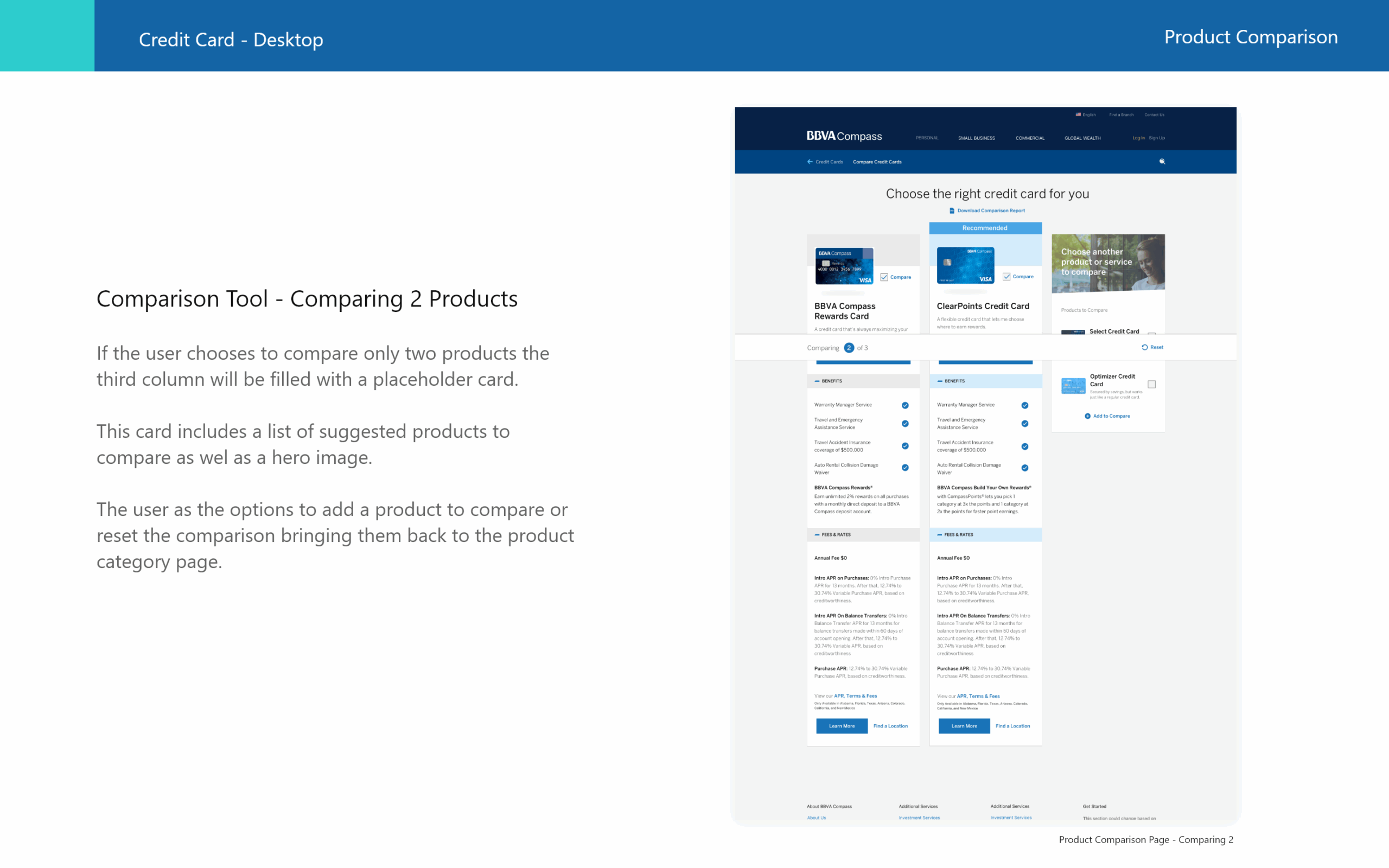1389x868 pixels.
Task: Click the Sign Up link
Action: [1157, 138]
